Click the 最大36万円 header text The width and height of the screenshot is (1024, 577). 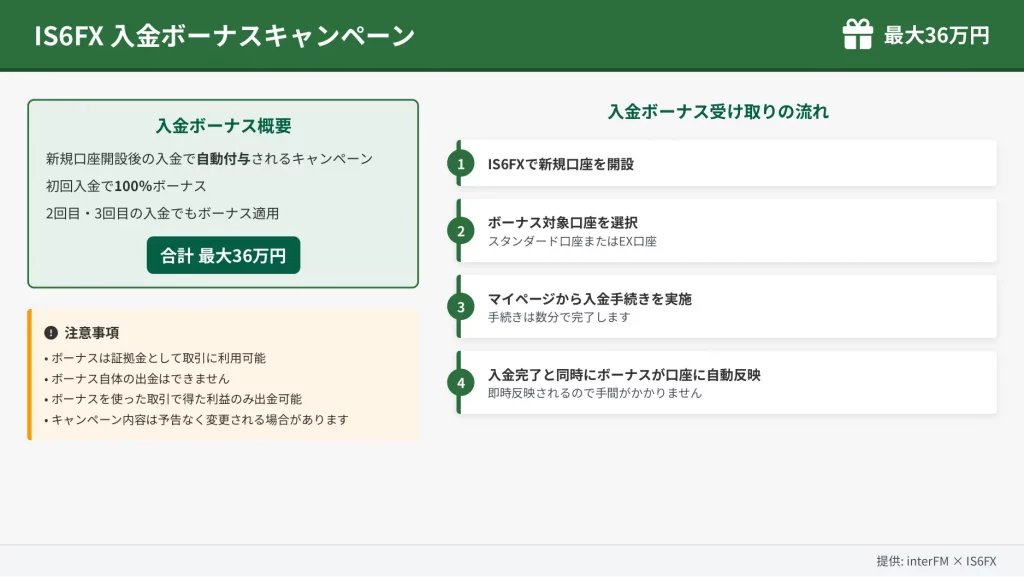tap(936, 36)
